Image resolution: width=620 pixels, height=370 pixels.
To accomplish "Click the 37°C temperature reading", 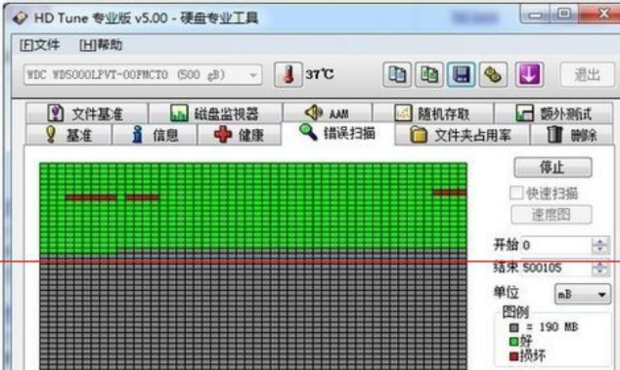I will (319, 74).
